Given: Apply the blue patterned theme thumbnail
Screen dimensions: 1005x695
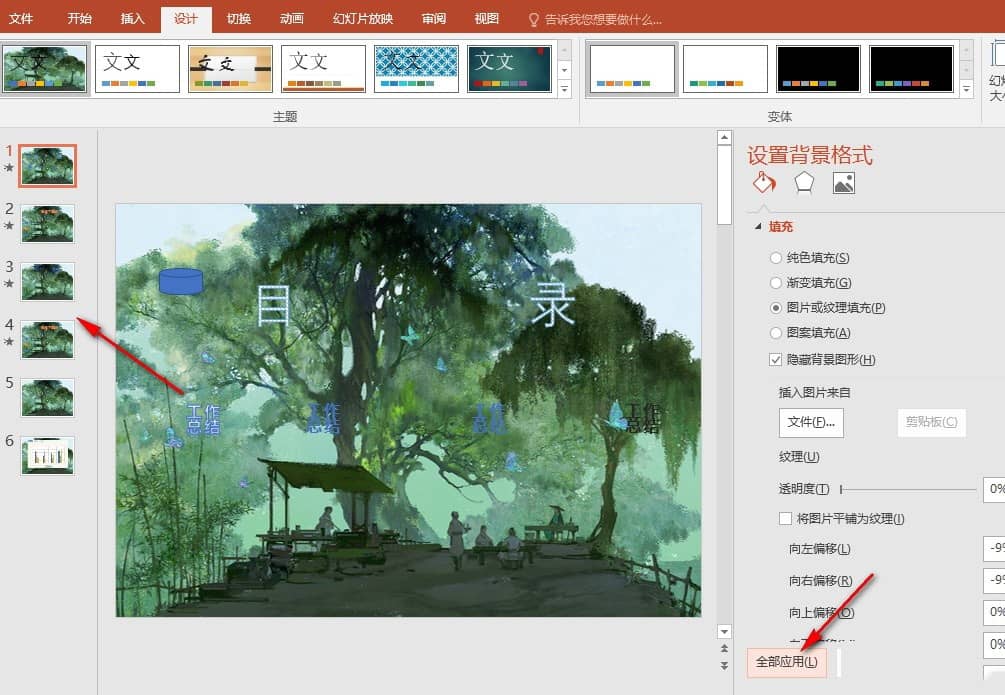Looking at the screenshot, I should 416,69.
